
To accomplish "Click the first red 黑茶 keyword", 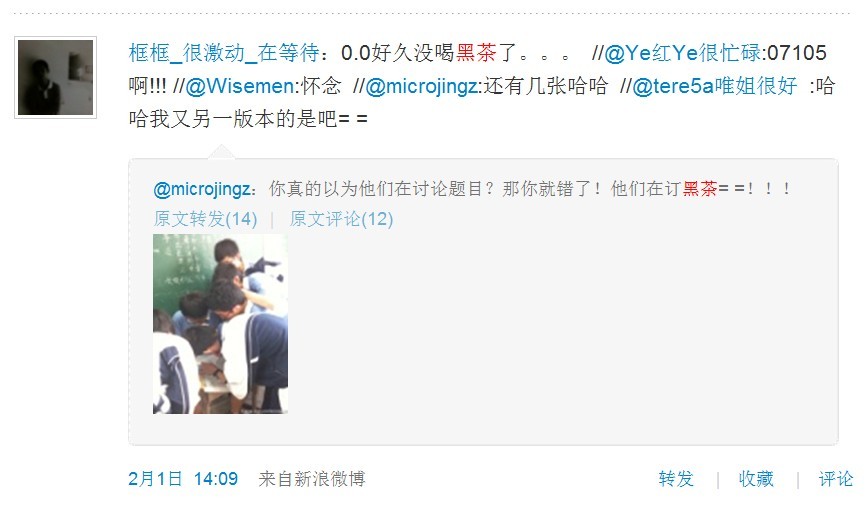I will click(x=476, y=53).
